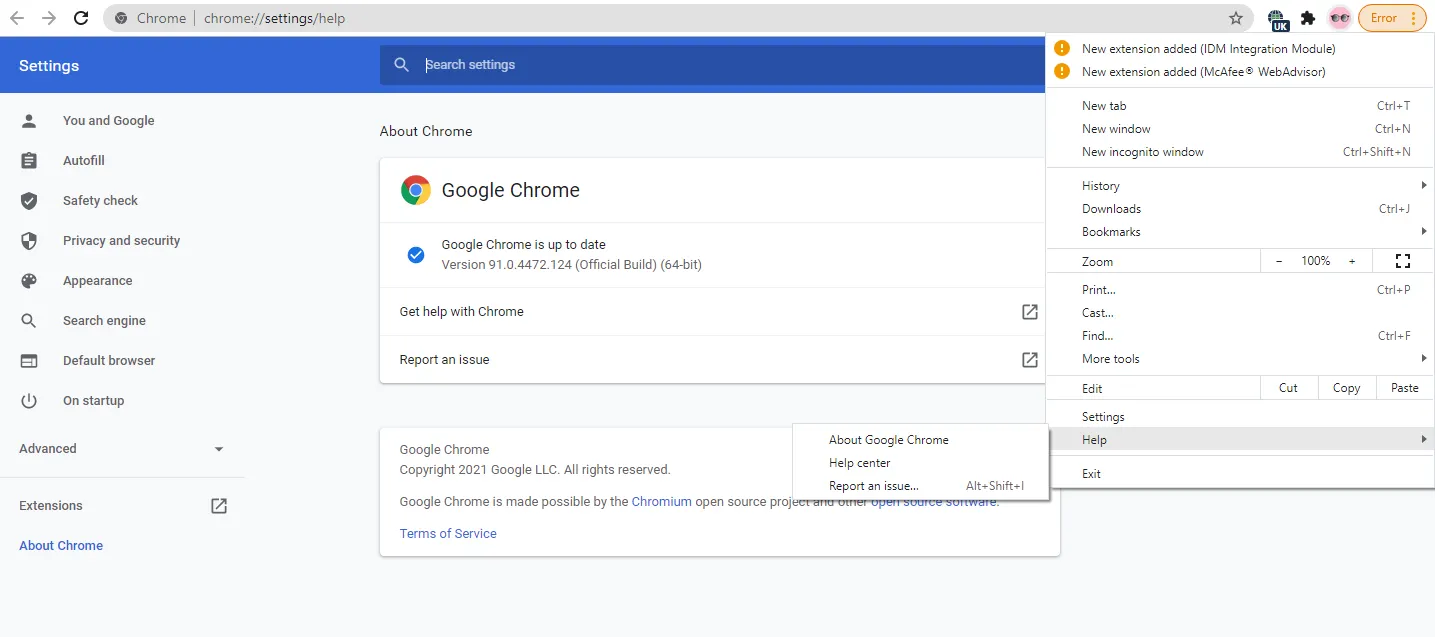Image resolution: width=1435 pixels, height=637 pixels.
Task: Decrease zoom with the minus button
Action: pos(1279,261)
